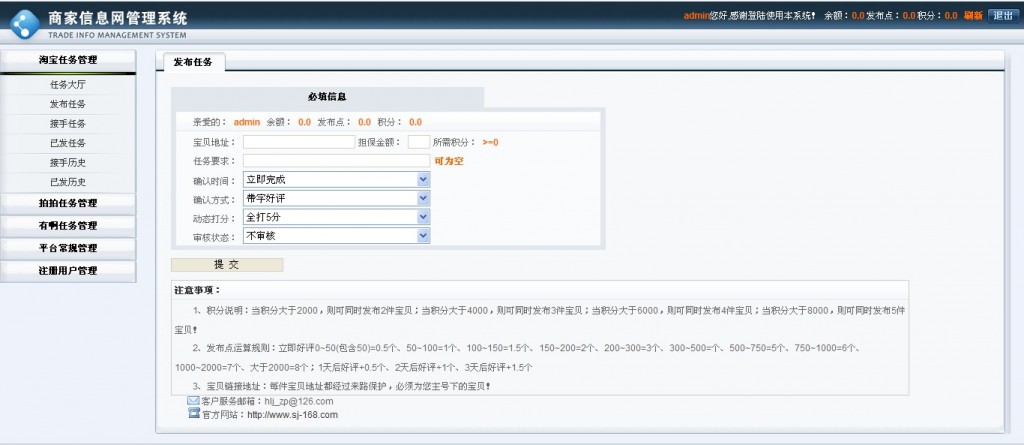Screen dimensions: 1024x445
Task: Click the form's 余额 value 0.0
Action: click(x=304, y=122)
